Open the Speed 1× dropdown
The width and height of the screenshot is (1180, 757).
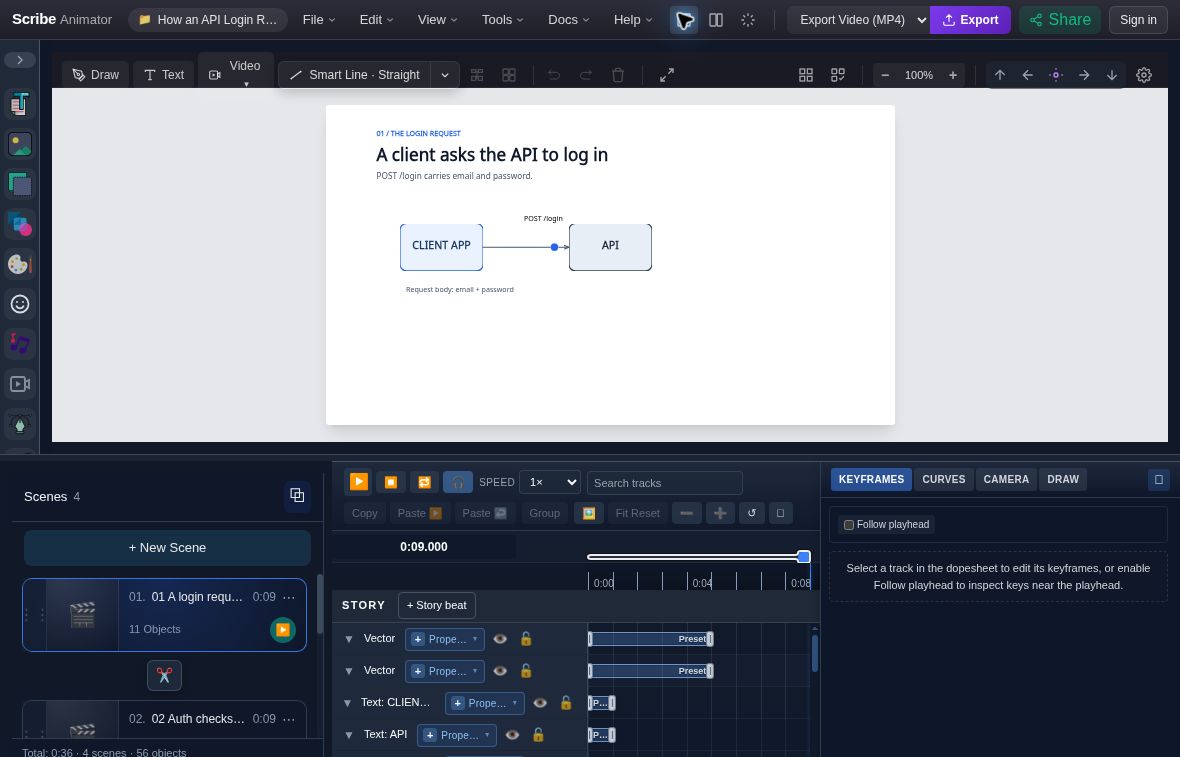coord(550,482)
